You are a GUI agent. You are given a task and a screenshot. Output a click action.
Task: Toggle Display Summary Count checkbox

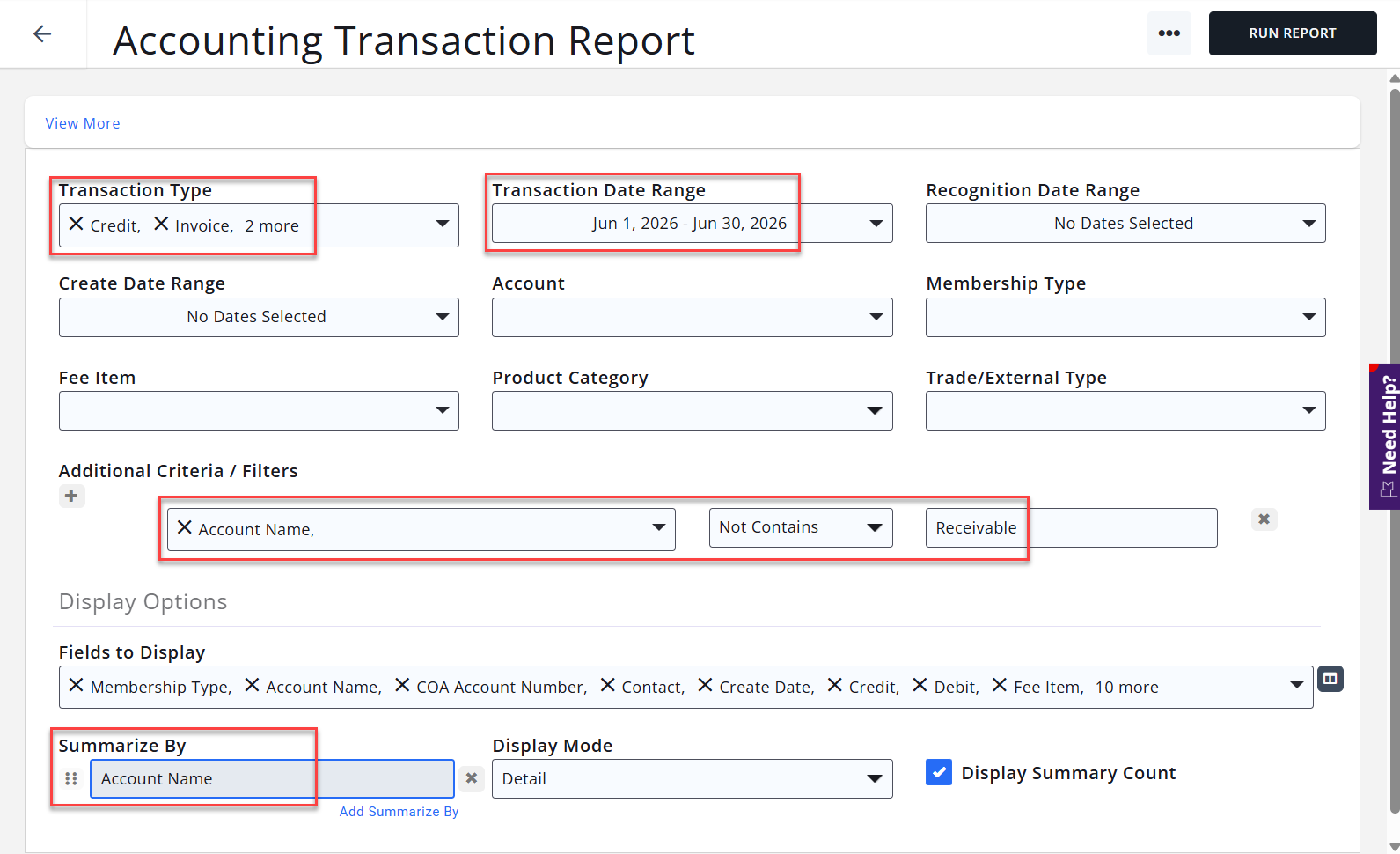point(939,772)
